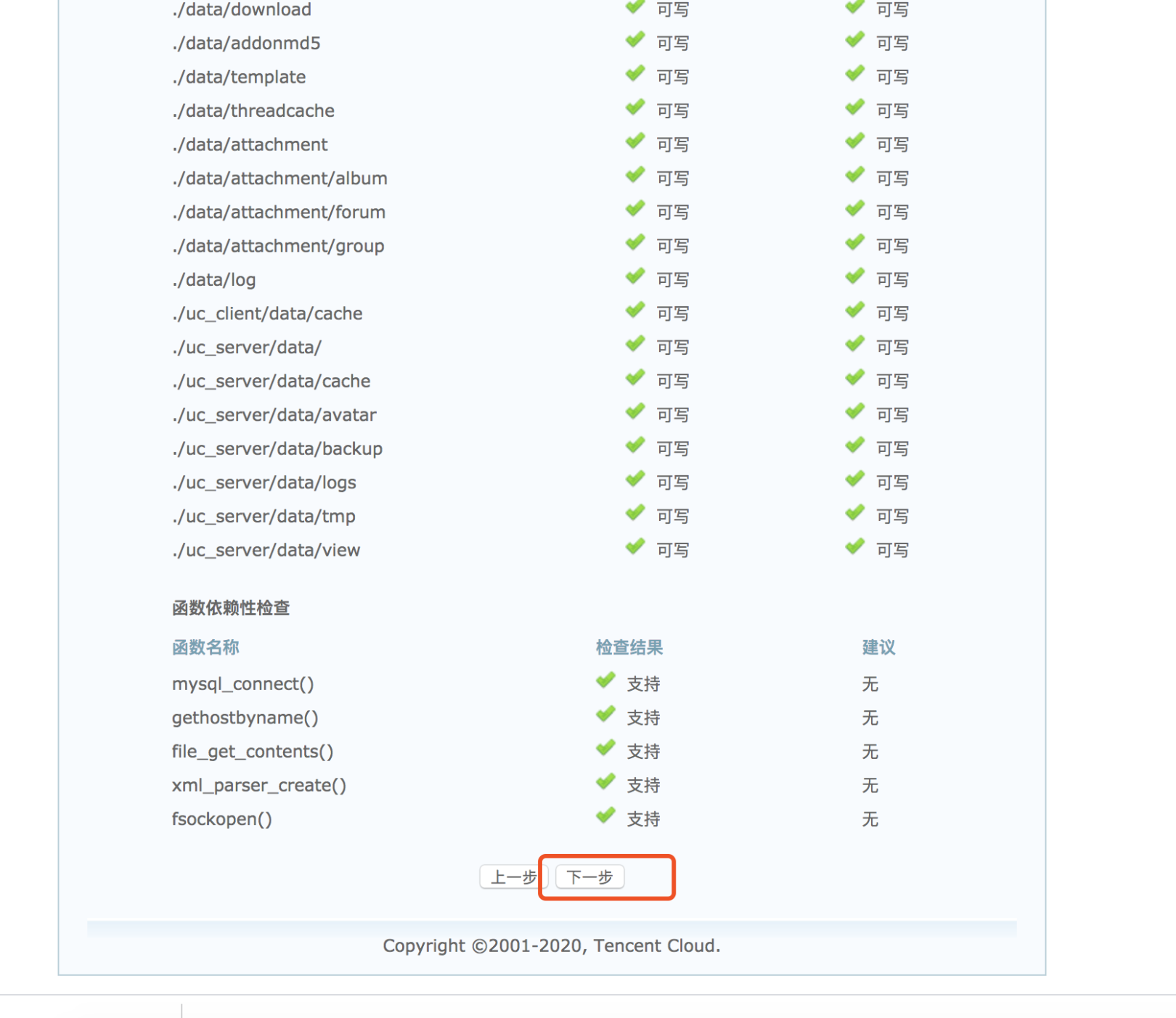Click the Tencent Cloud copyright text
The image size is (1176, 1018).
pyautogui.click(x=552, y=946)
